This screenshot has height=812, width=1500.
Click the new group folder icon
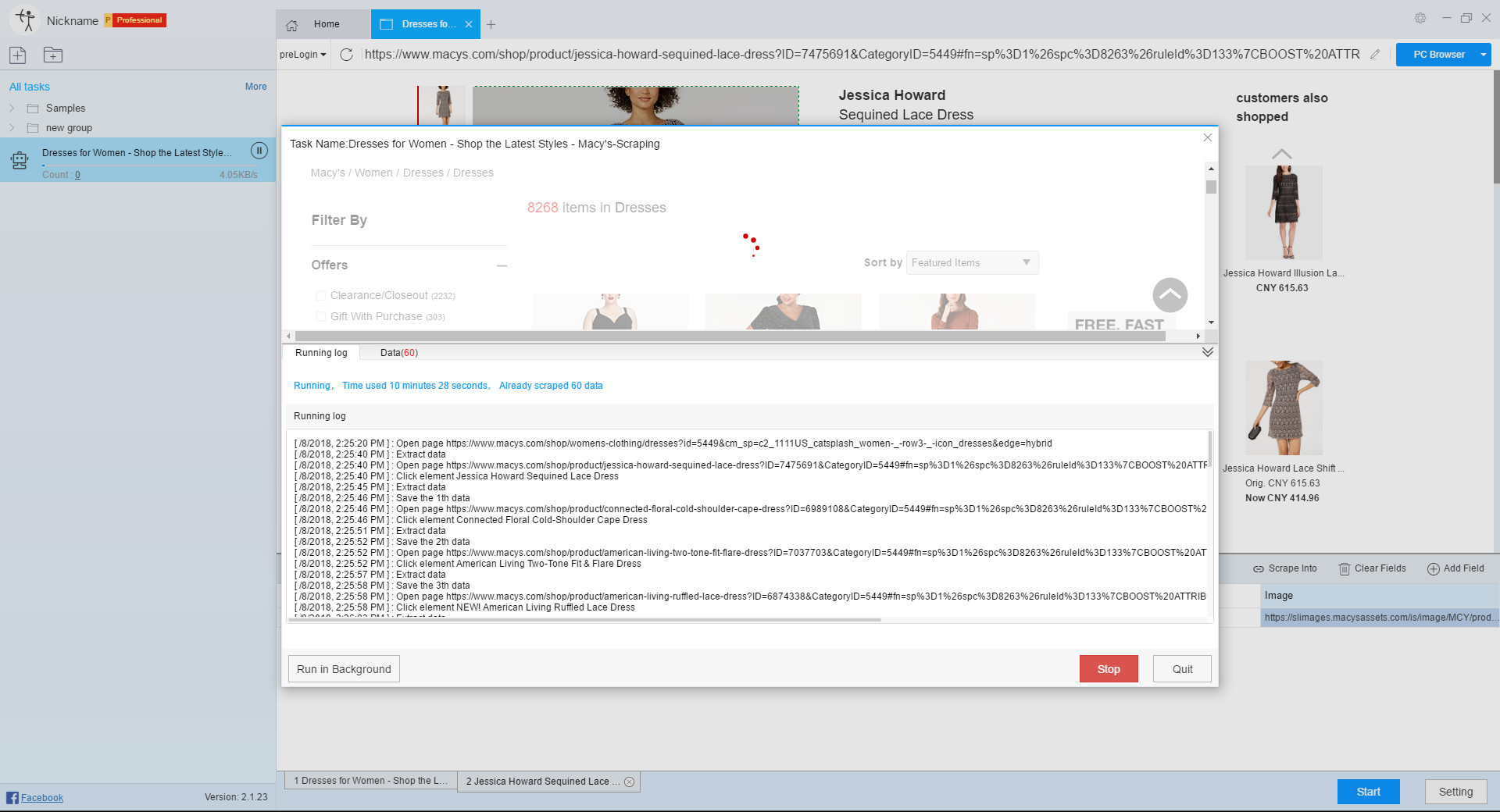pos(52,55)
